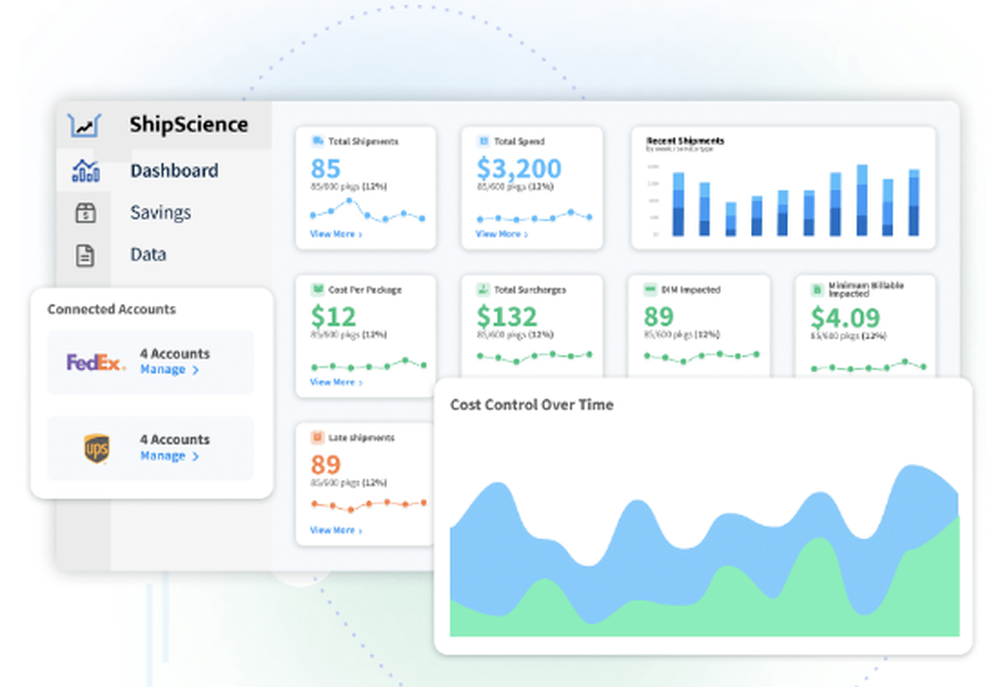This screenshot has width=1000, height=687.
Task: Click the ShipScience brand title
Action: coord(189,124)
